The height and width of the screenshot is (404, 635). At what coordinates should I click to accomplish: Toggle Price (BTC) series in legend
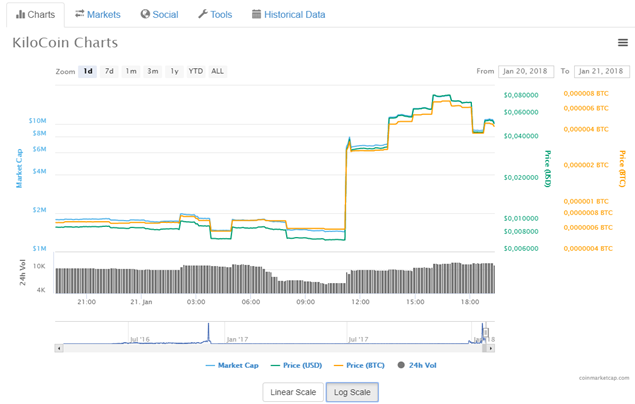[x=359, y=365]
